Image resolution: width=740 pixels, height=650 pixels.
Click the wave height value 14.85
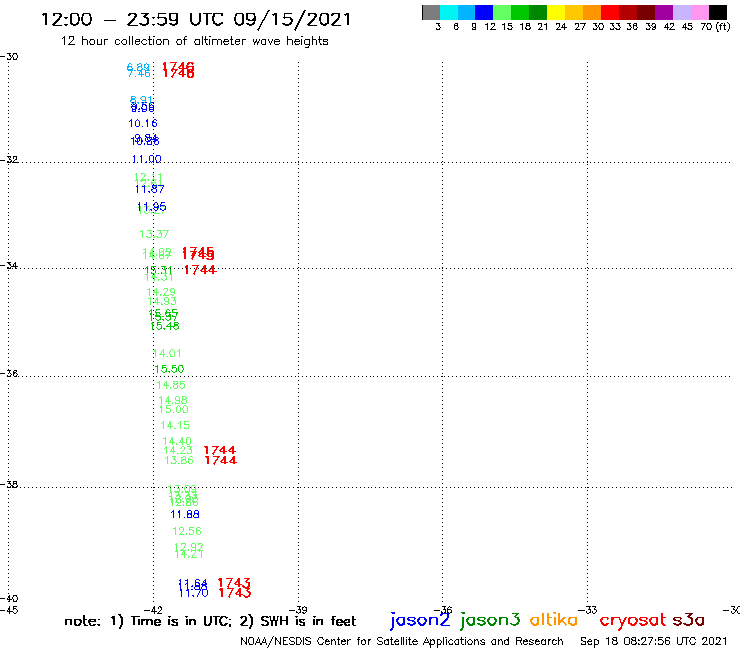click(x=171, y=385)
